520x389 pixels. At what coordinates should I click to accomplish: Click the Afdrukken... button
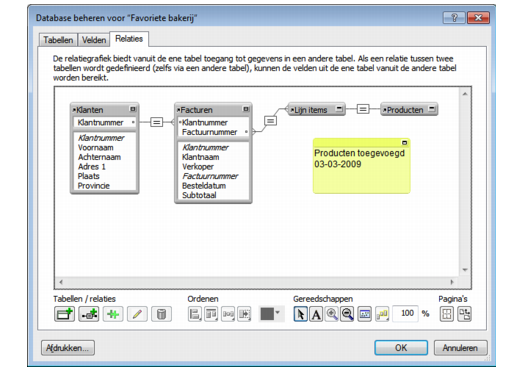coord(68,348)
